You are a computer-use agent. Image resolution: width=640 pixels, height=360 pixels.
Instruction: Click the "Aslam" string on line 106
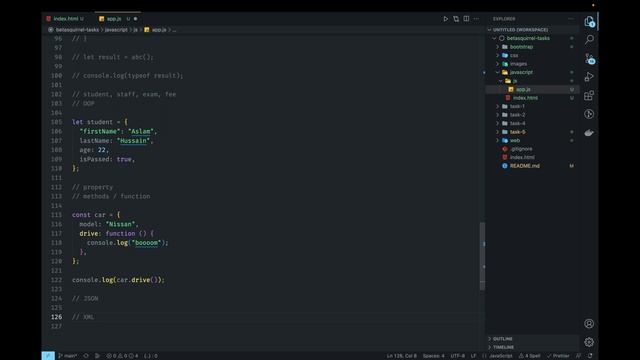(x=141, y=131)
